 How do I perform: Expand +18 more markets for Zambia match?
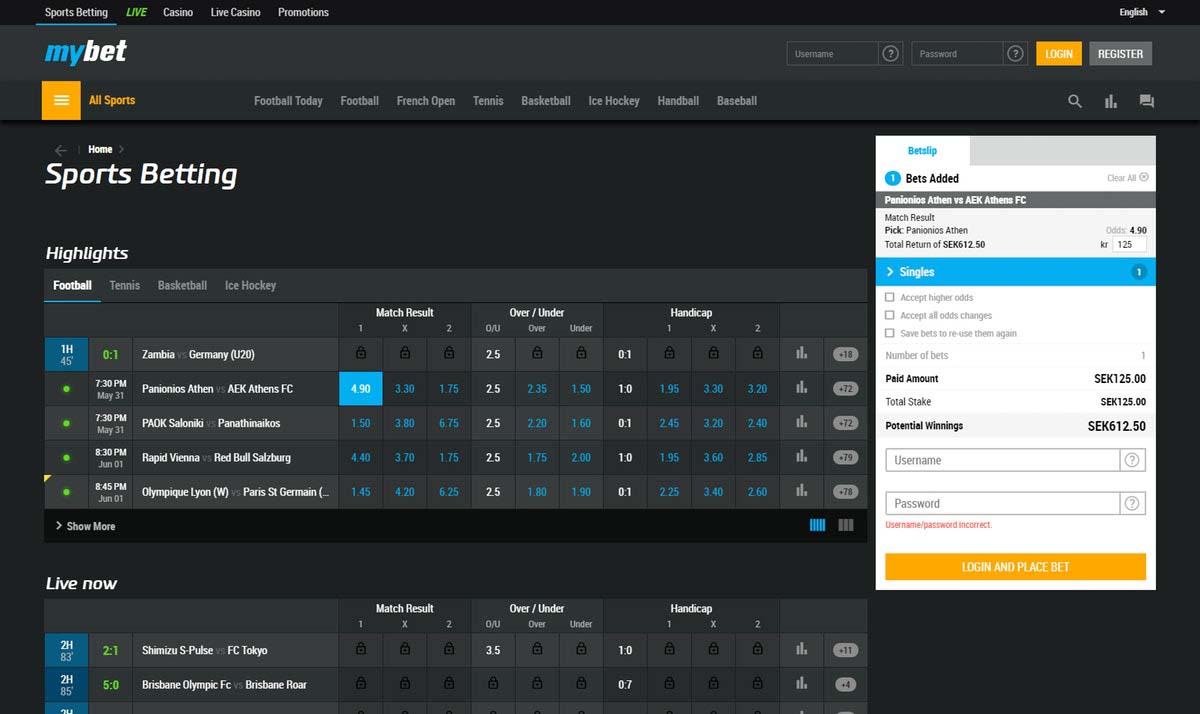[x=846, y=354]
